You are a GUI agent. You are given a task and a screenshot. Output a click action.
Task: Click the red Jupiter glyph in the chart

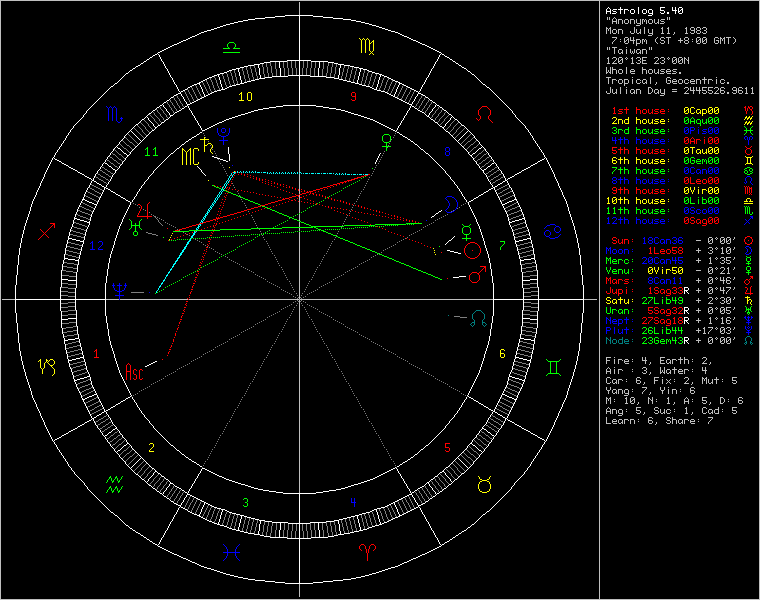click(x=146, y=211)
